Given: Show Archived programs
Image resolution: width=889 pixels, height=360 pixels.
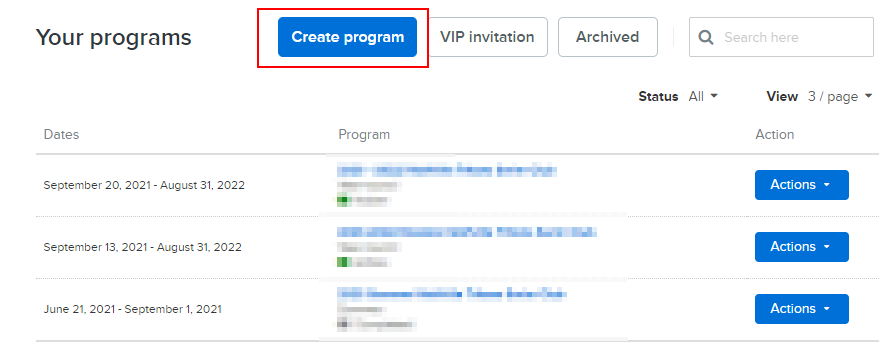Looking at the screenshot, I should click(607, 37).
